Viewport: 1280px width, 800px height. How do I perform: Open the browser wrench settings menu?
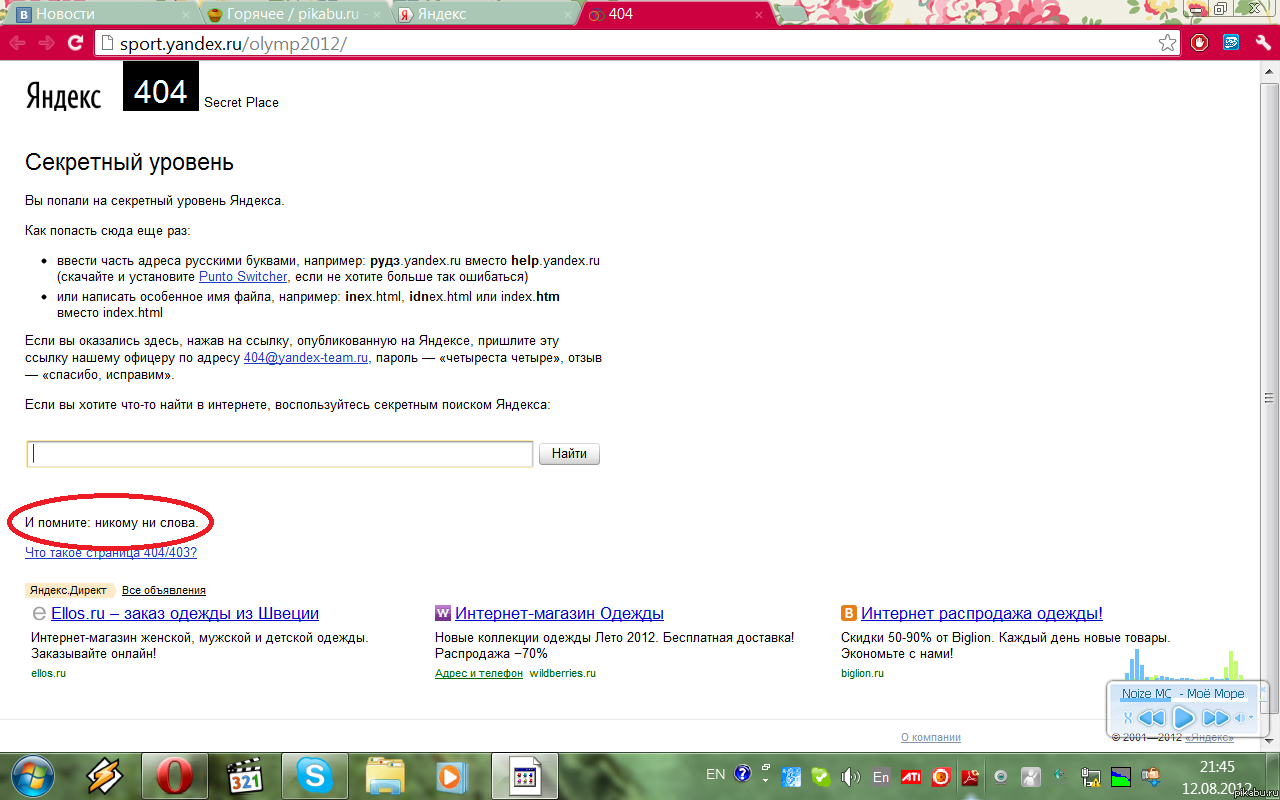[1262, 43]
